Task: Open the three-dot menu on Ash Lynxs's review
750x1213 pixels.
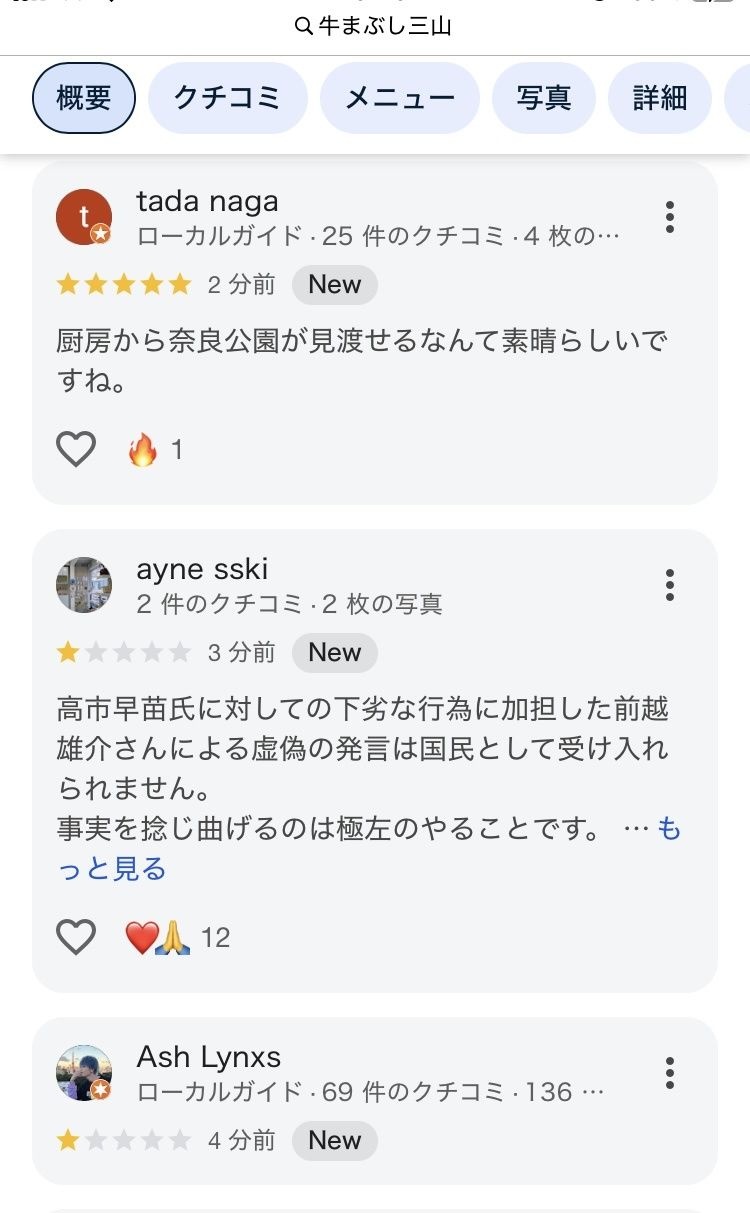Action: point(669,1073)
